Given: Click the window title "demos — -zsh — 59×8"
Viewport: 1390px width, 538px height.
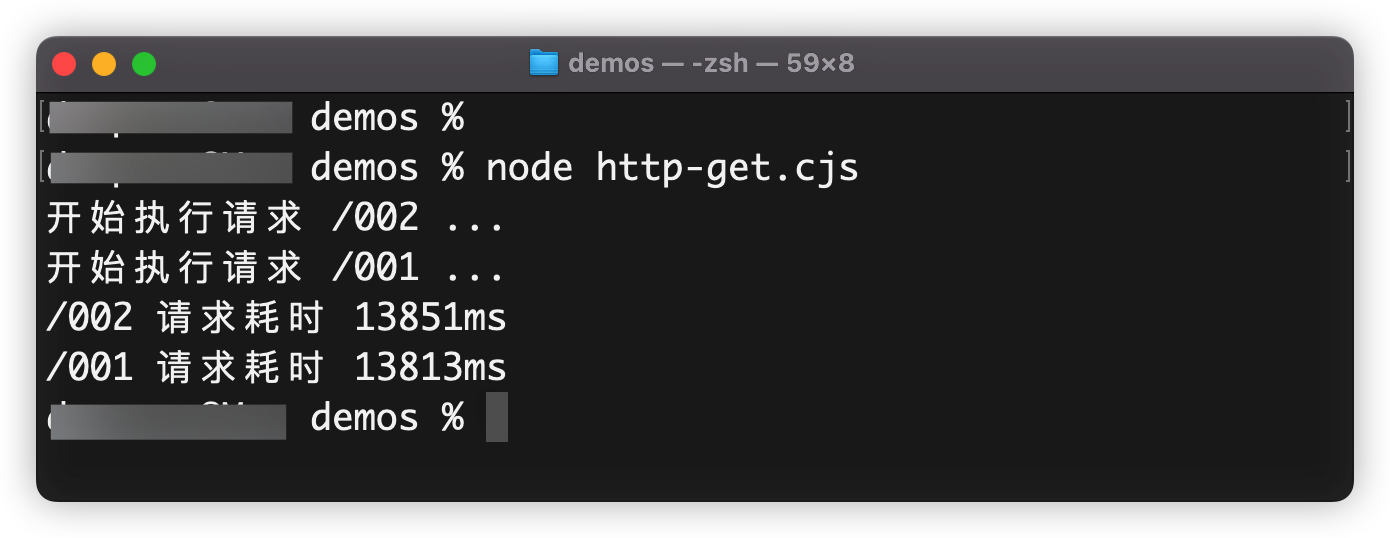Looking at the screenshot, I should point(711,64).
